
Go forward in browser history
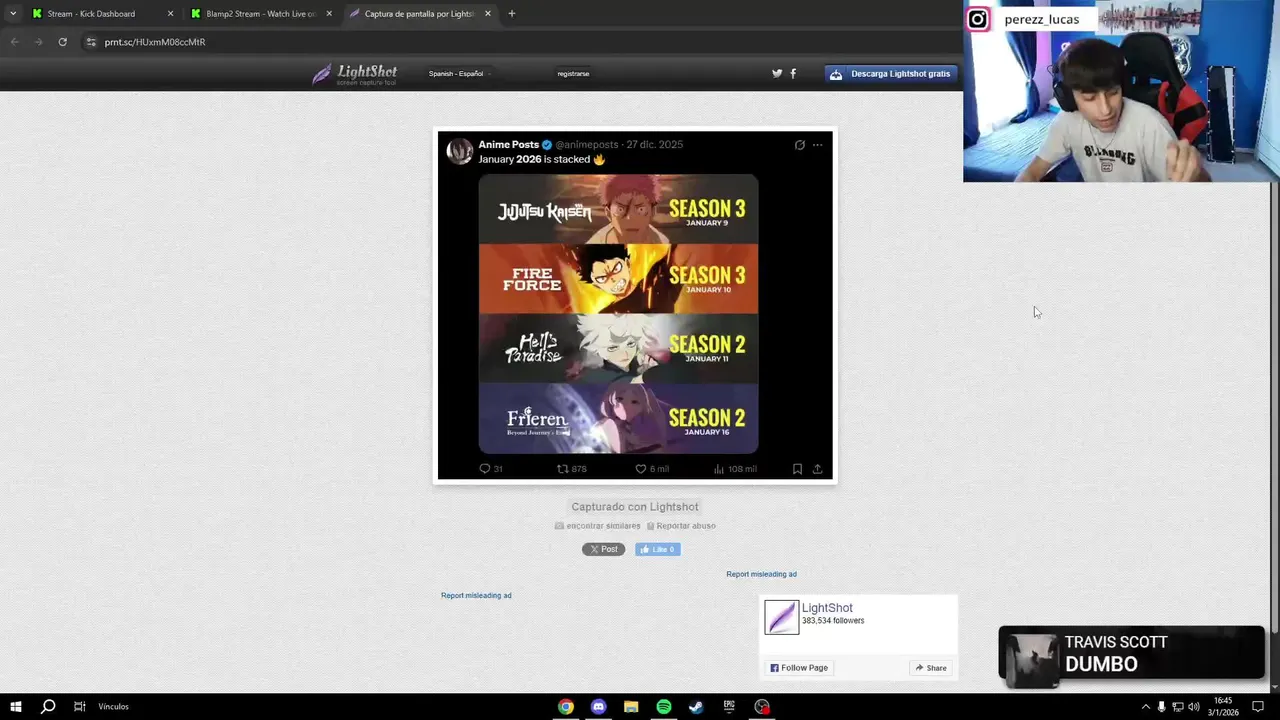point(38,42)
